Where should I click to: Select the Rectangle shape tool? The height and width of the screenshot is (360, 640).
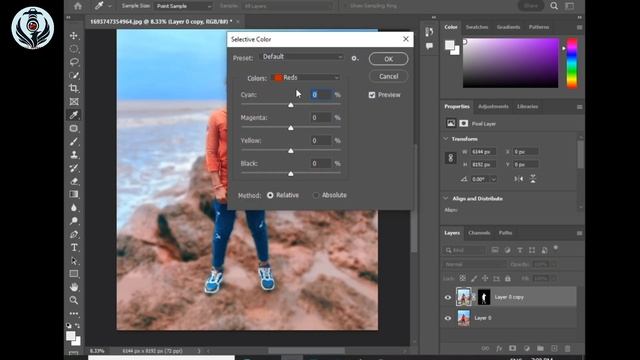point(74,274)
